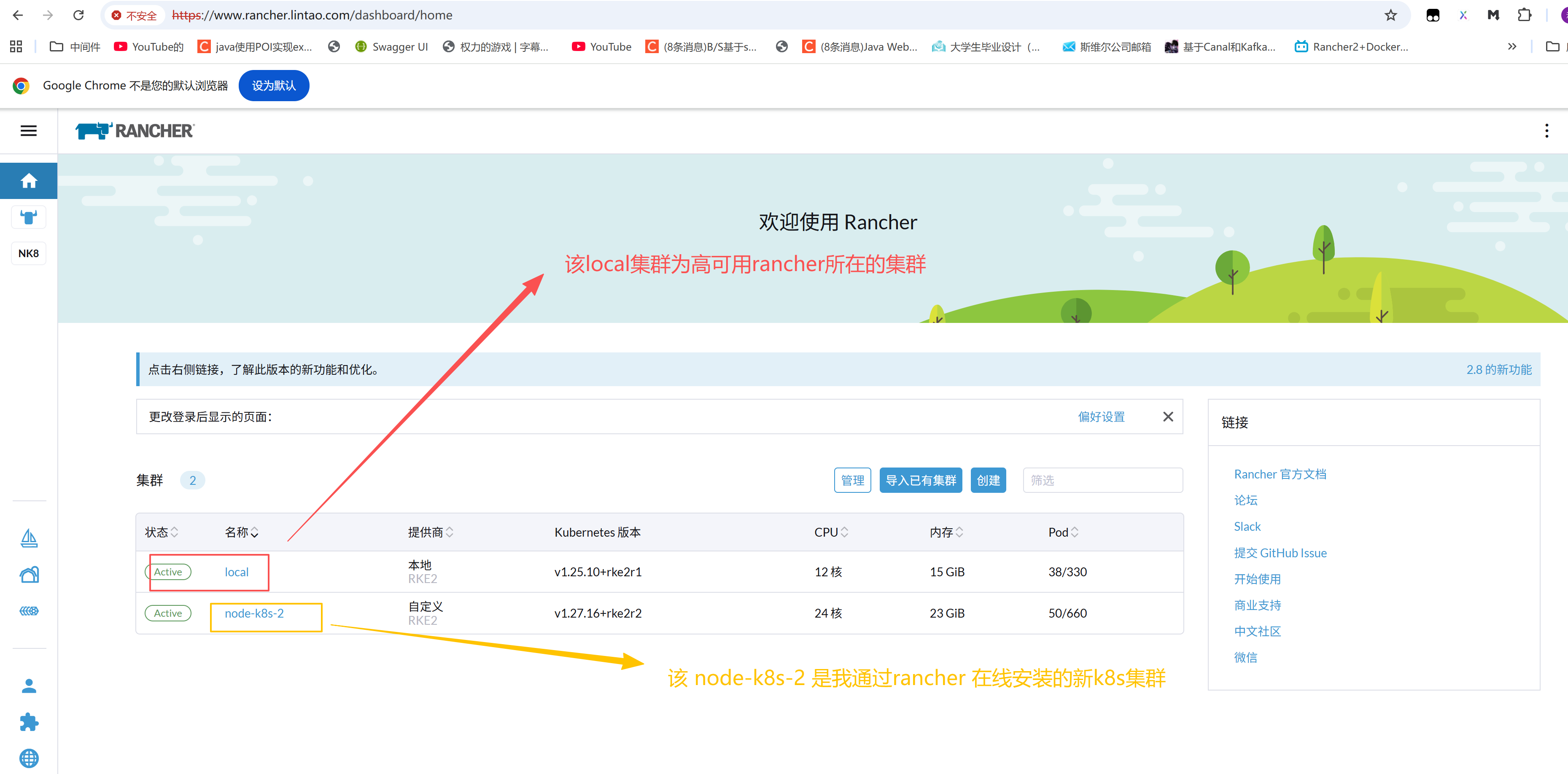Close the login landing page banner

pos(1167,417)
